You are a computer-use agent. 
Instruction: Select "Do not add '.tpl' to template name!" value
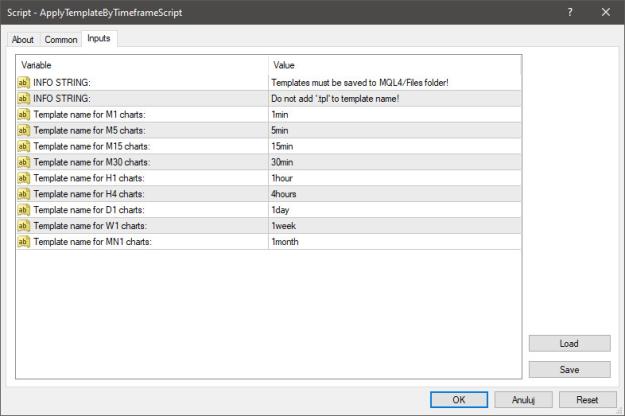(x=335, y=98)
